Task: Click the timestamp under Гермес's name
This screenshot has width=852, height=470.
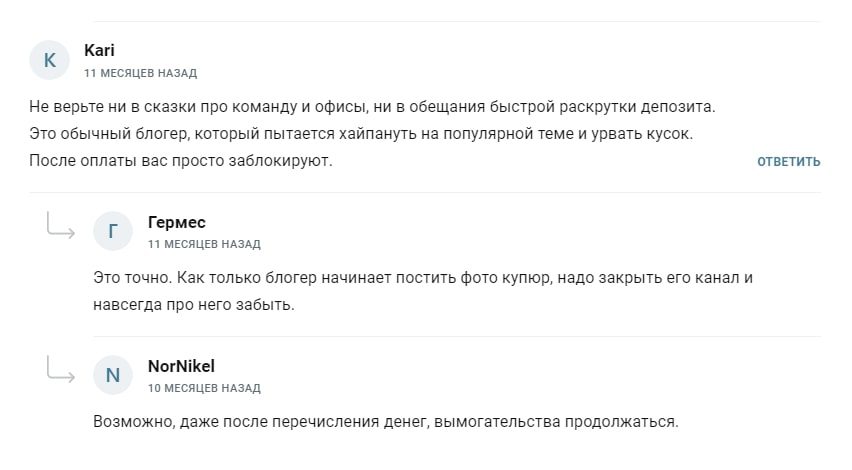Action: pos(204,244)
